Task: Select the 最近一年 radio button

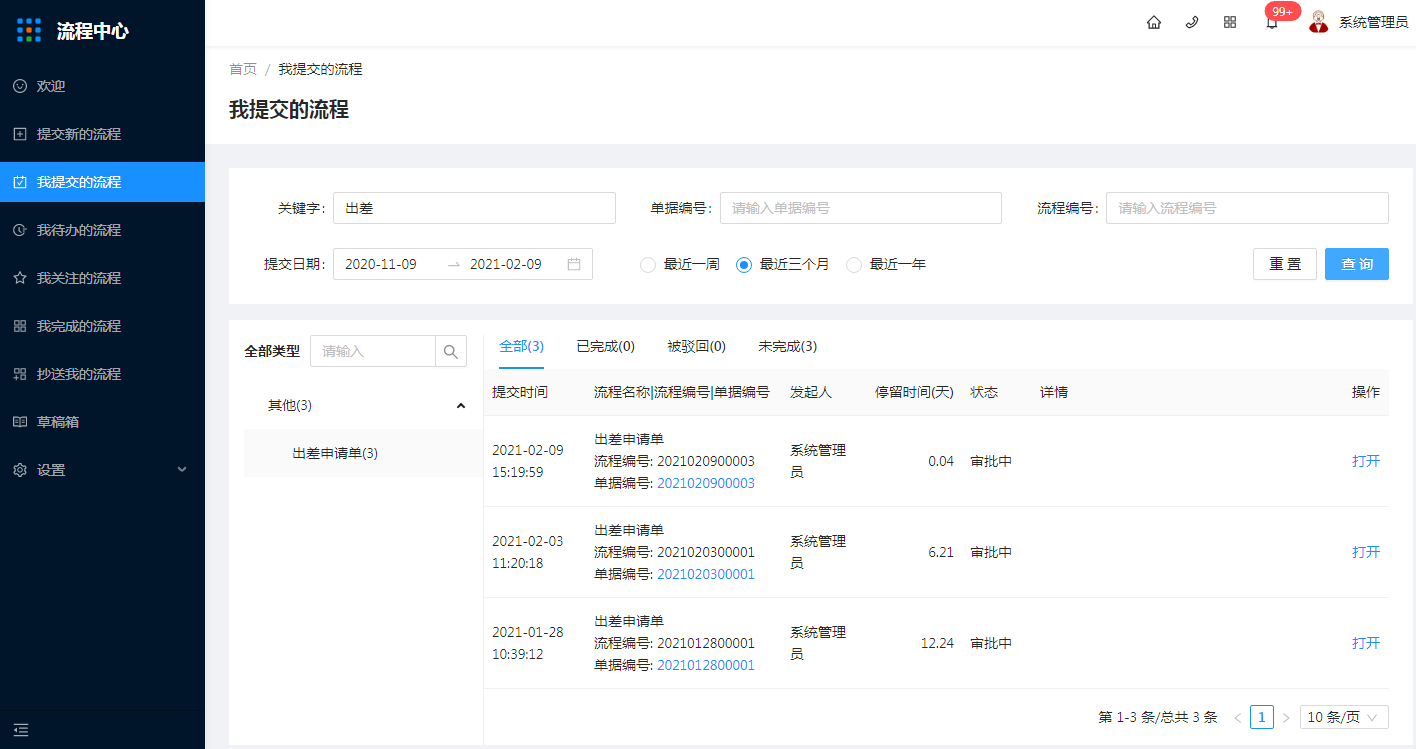Action: click(854, 265)
